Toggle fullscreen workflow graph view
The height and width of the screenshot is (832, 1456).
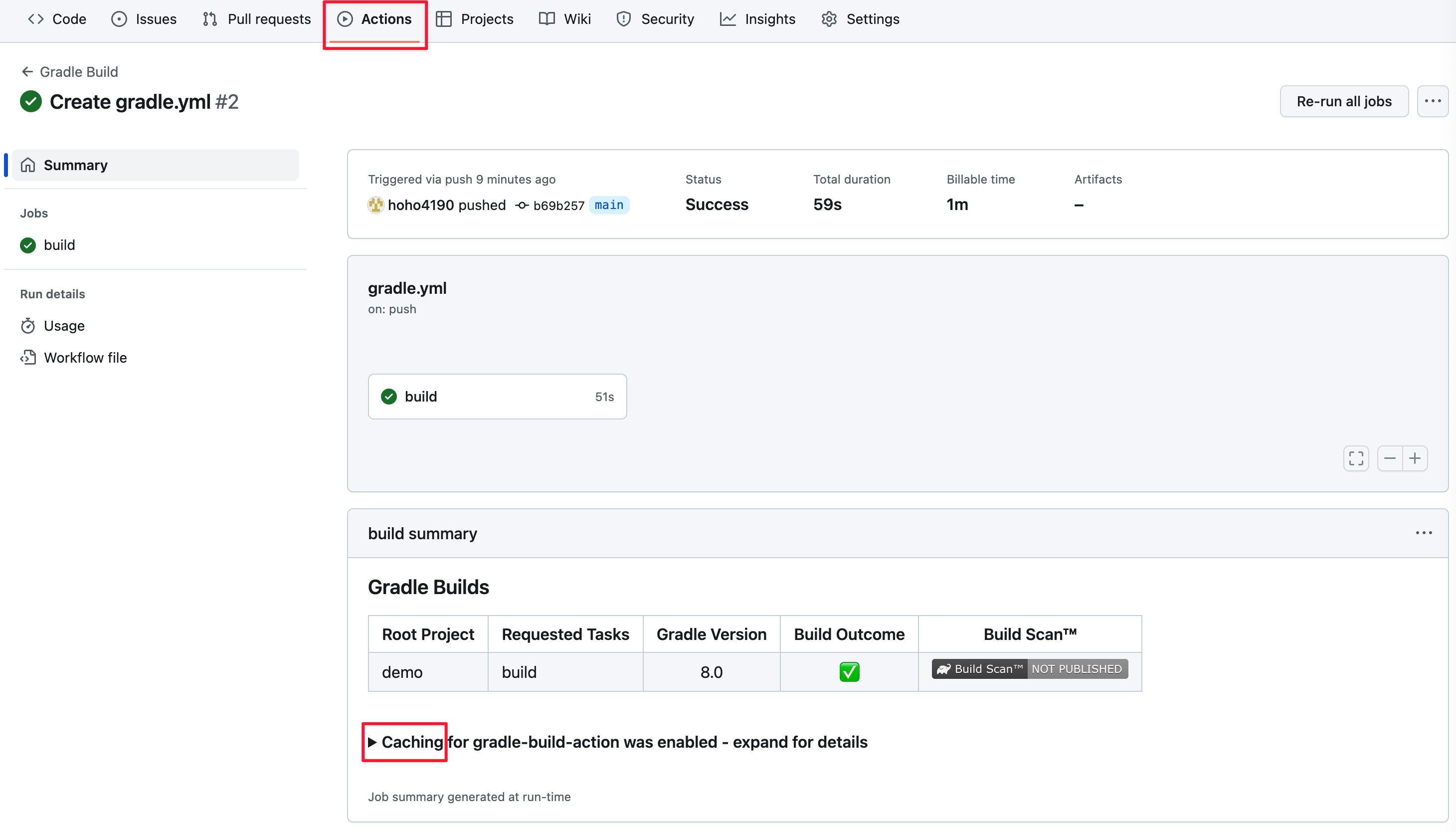tap(1355, 458)
